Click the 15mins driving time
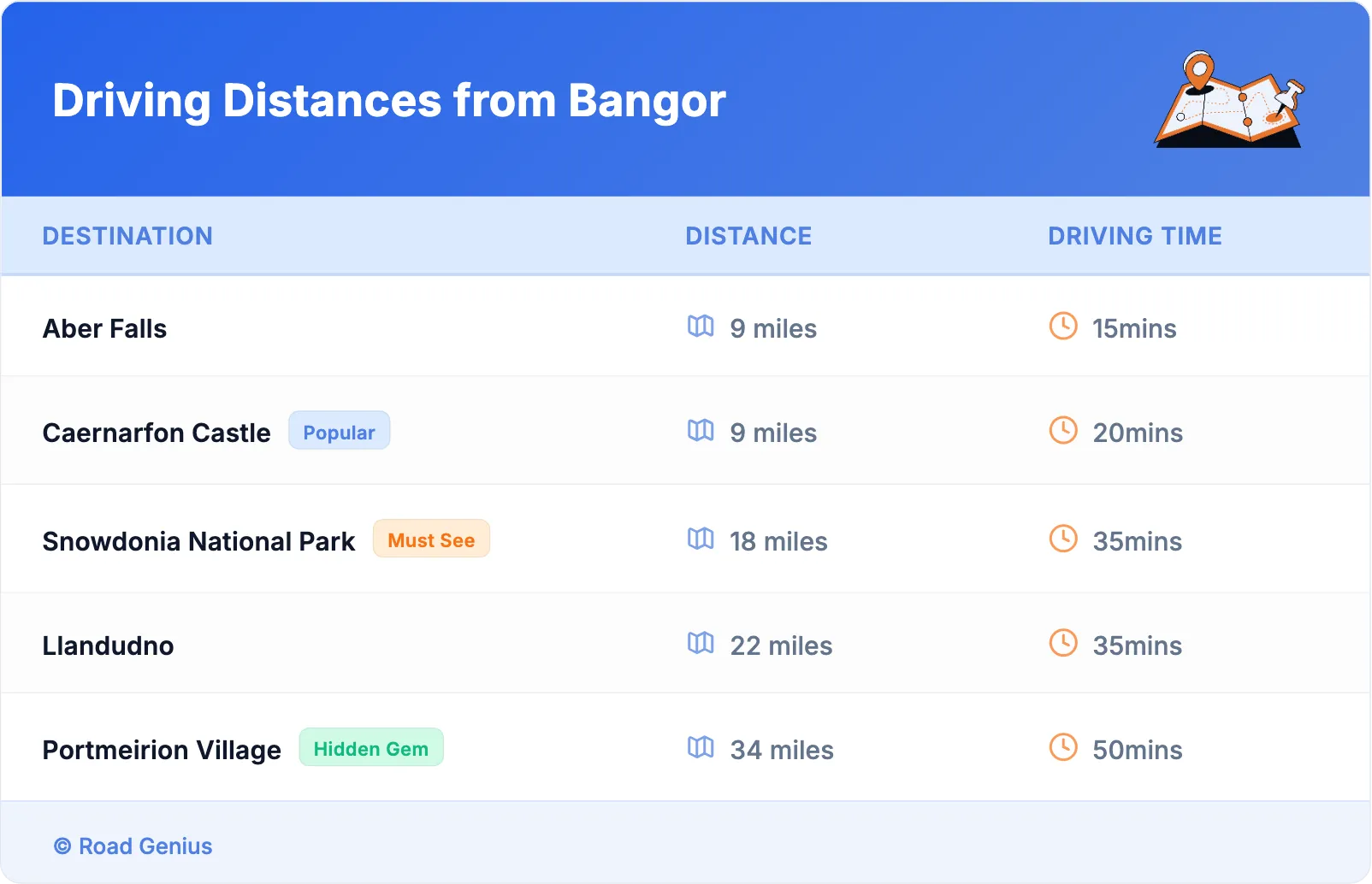 [x=1134, y=329]
